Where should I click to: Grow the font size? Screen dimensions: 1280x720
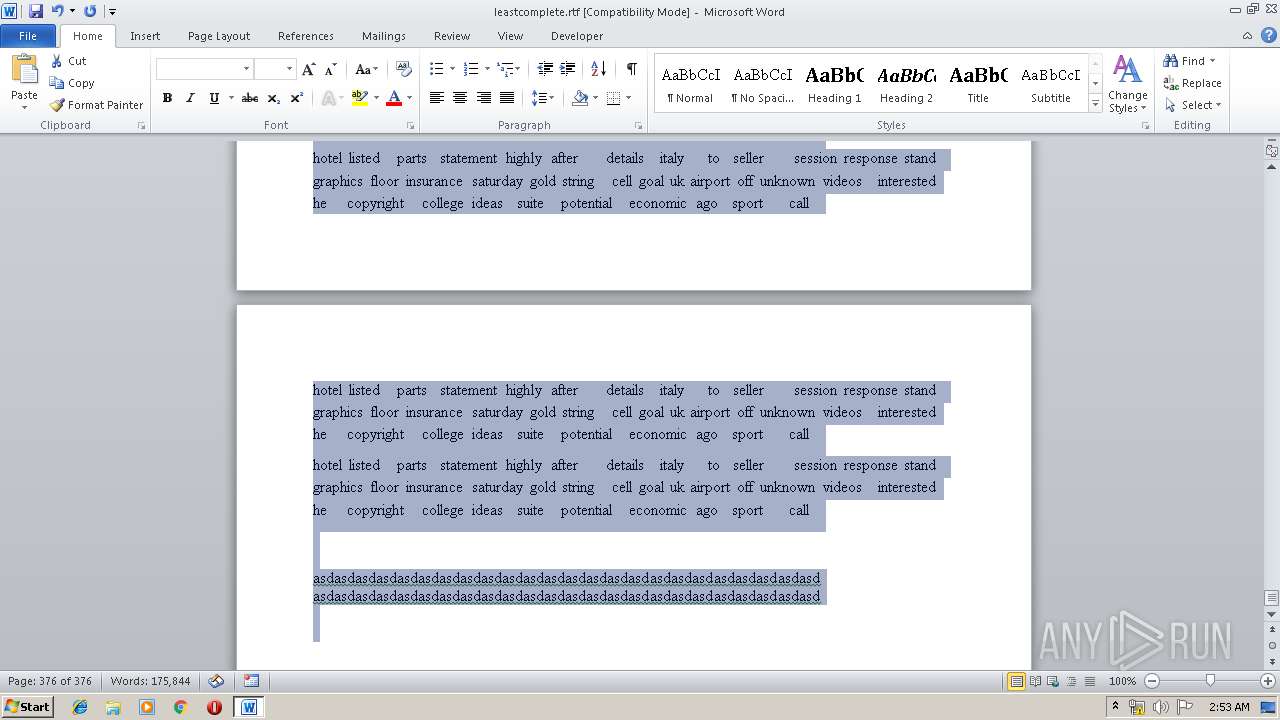308,69
